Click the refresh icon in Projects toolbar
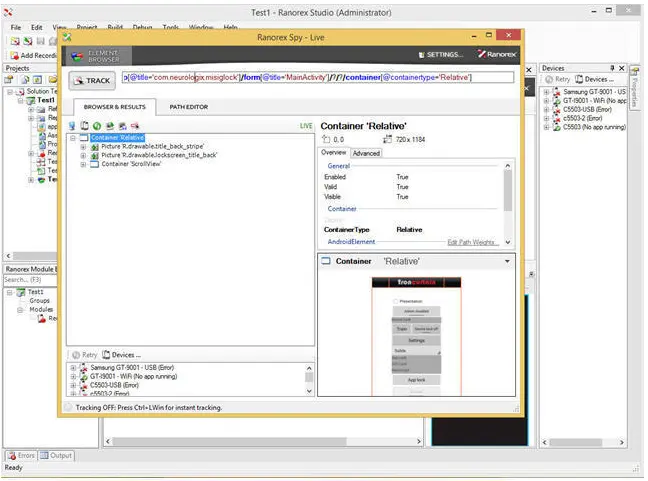This screenshot has height=481, width=648. click(25, 79)
